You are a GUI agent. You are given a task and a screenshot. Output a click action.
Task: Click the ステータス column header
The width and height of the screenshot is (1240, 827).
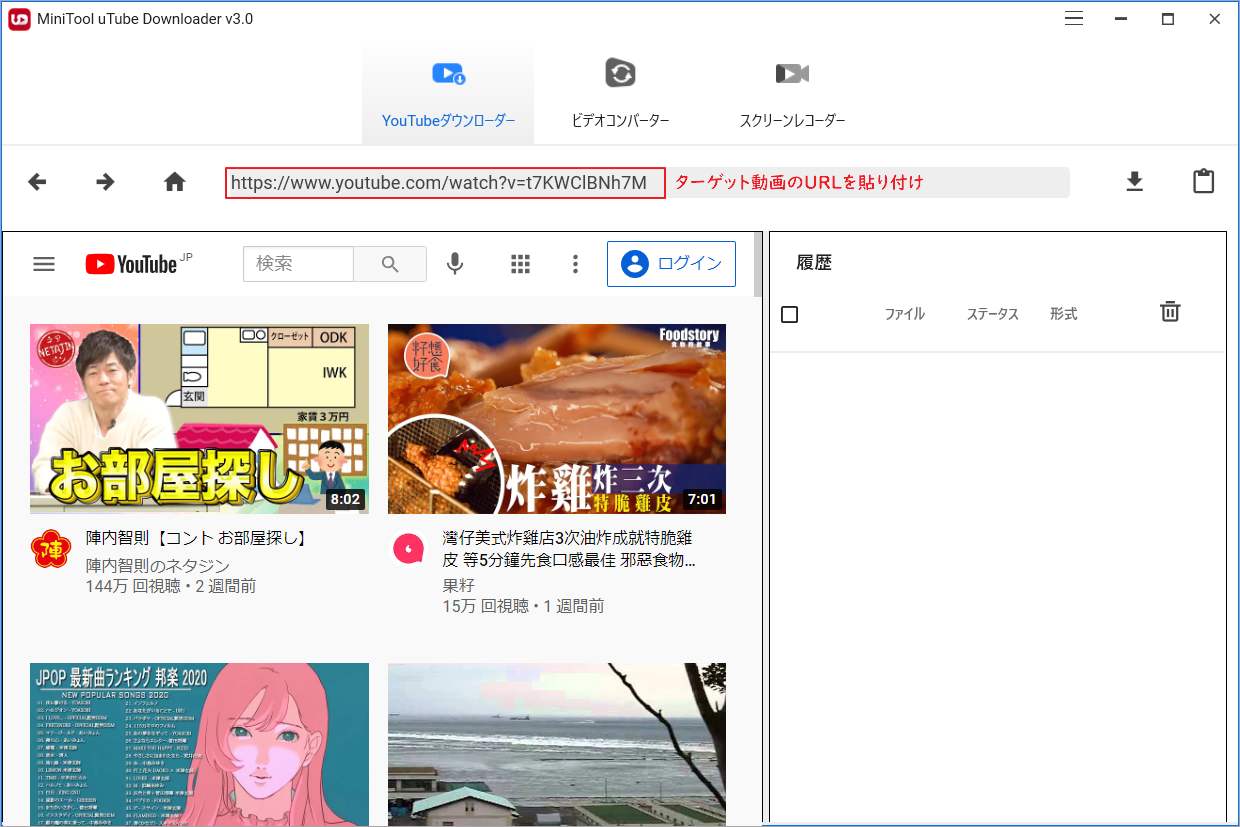pos(992,314)
